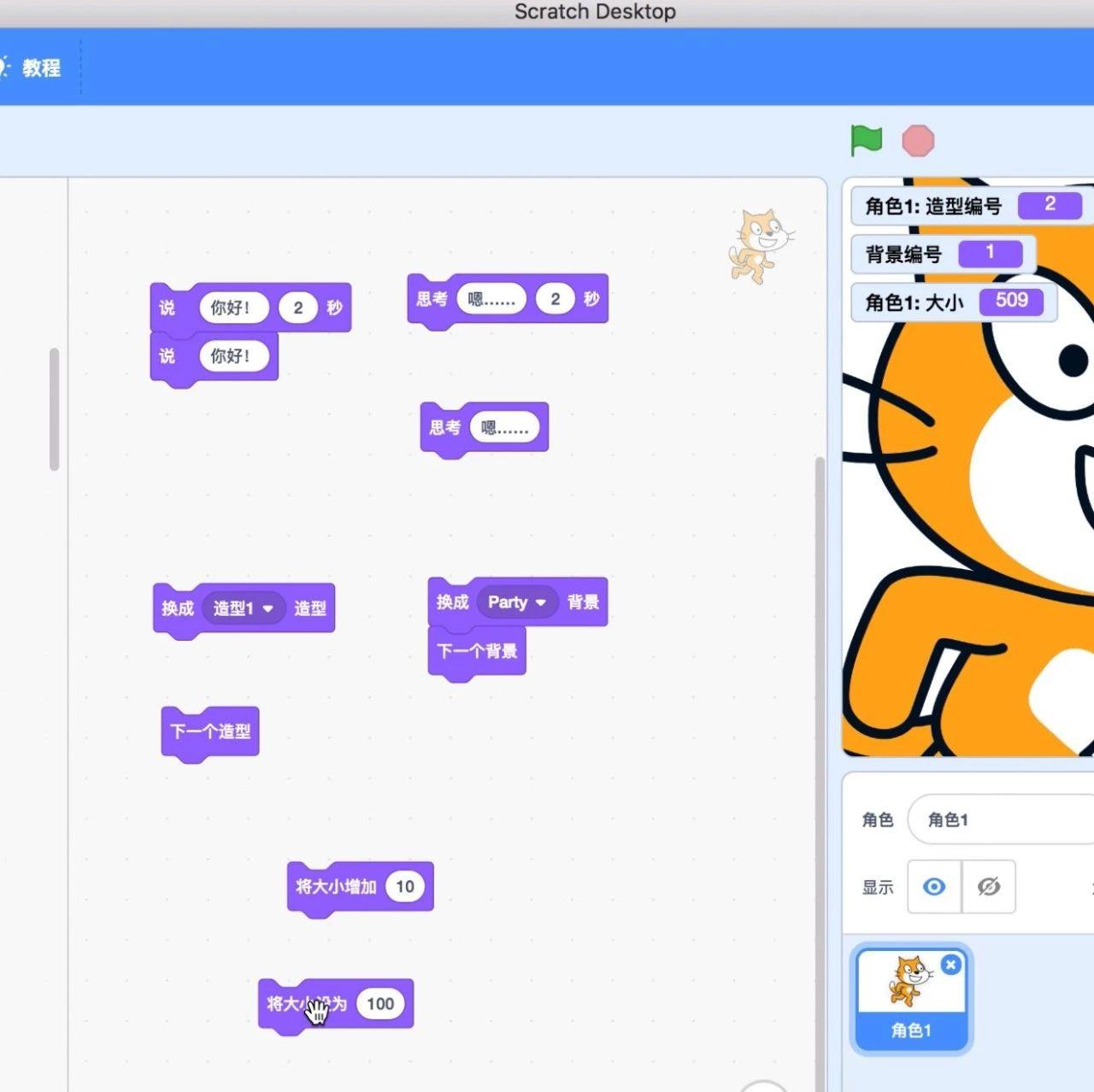
Task: Click the 教程 lightbulb icon
Action: pyautogui.click(x=4, y=67)
